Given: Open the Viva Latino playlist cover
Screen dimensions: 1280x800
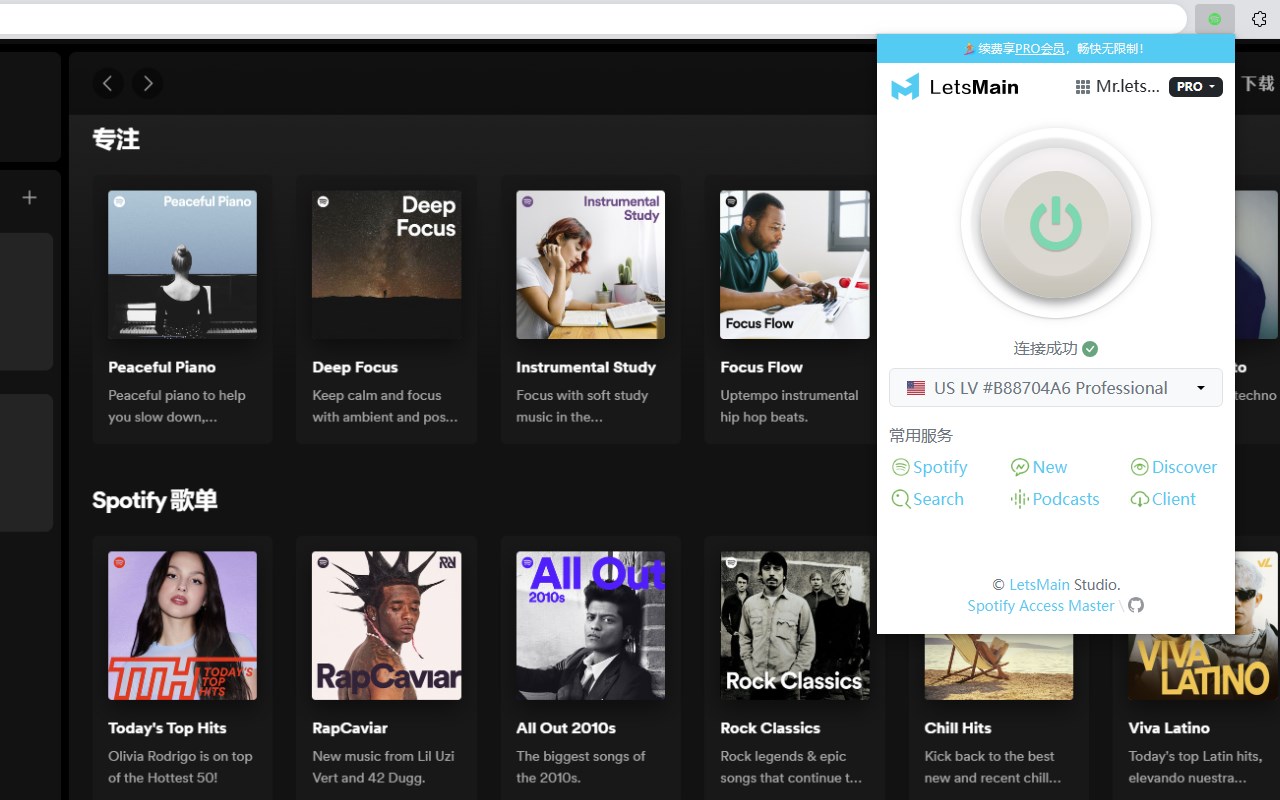Looking at the screenshot, I should [x=1203, y=626].
